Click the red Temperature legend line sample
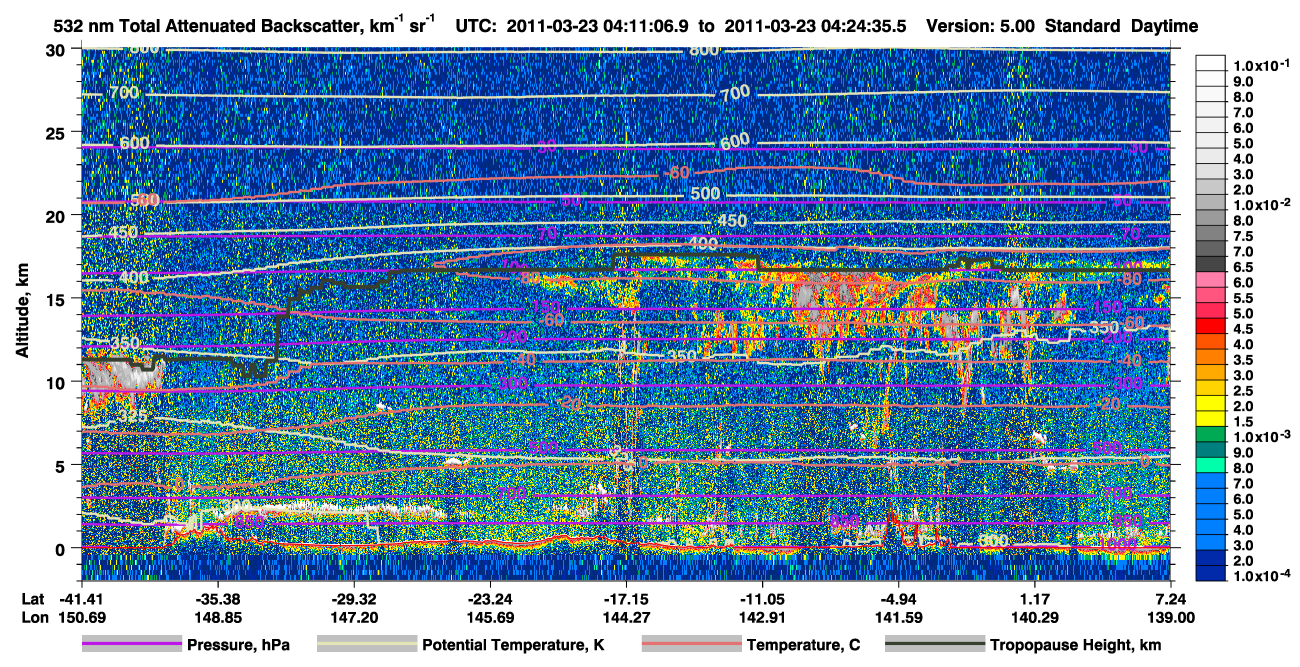1300x667 pixels. coord(692,644)
